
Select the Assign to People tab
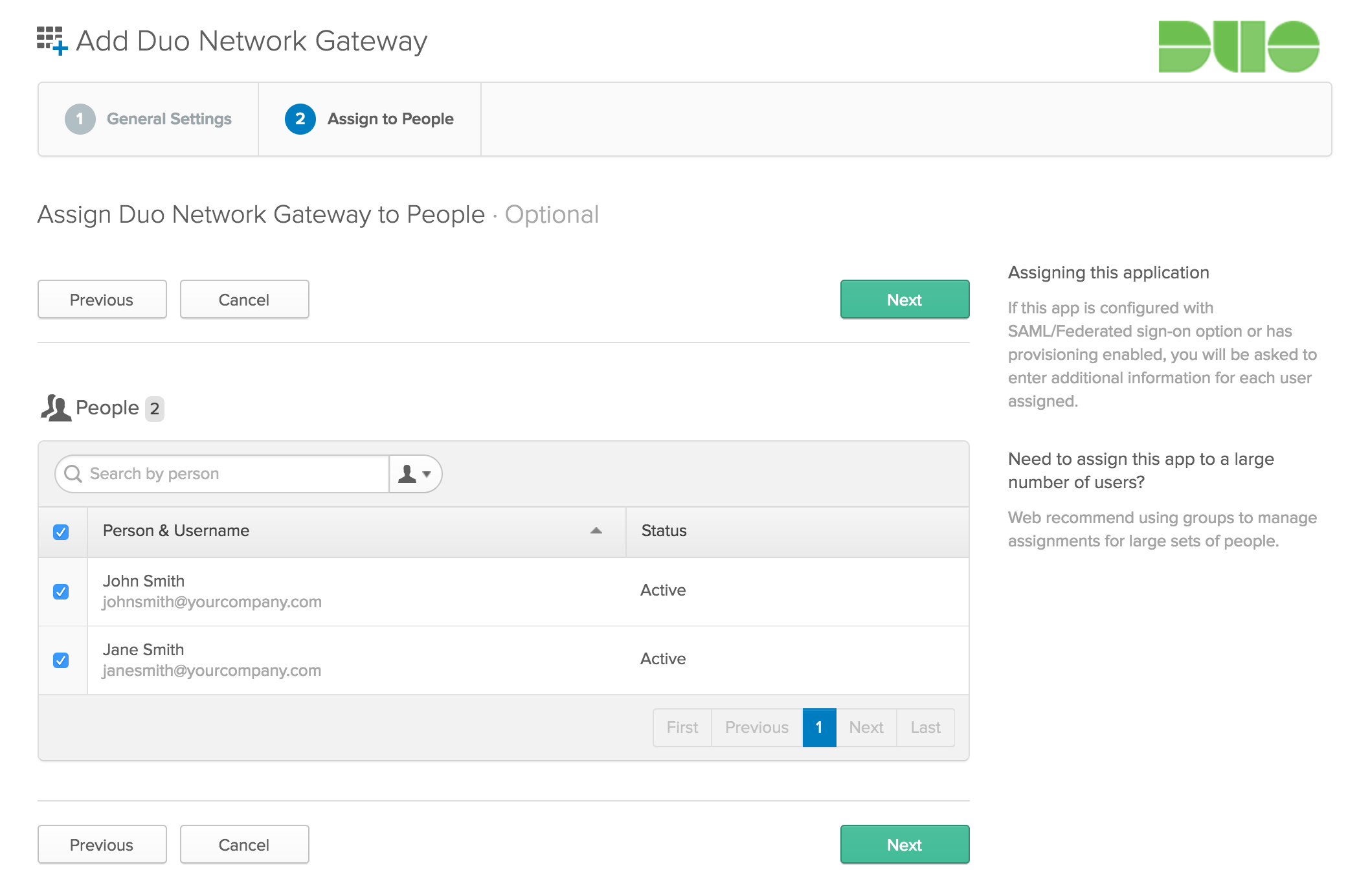point(370,119)
